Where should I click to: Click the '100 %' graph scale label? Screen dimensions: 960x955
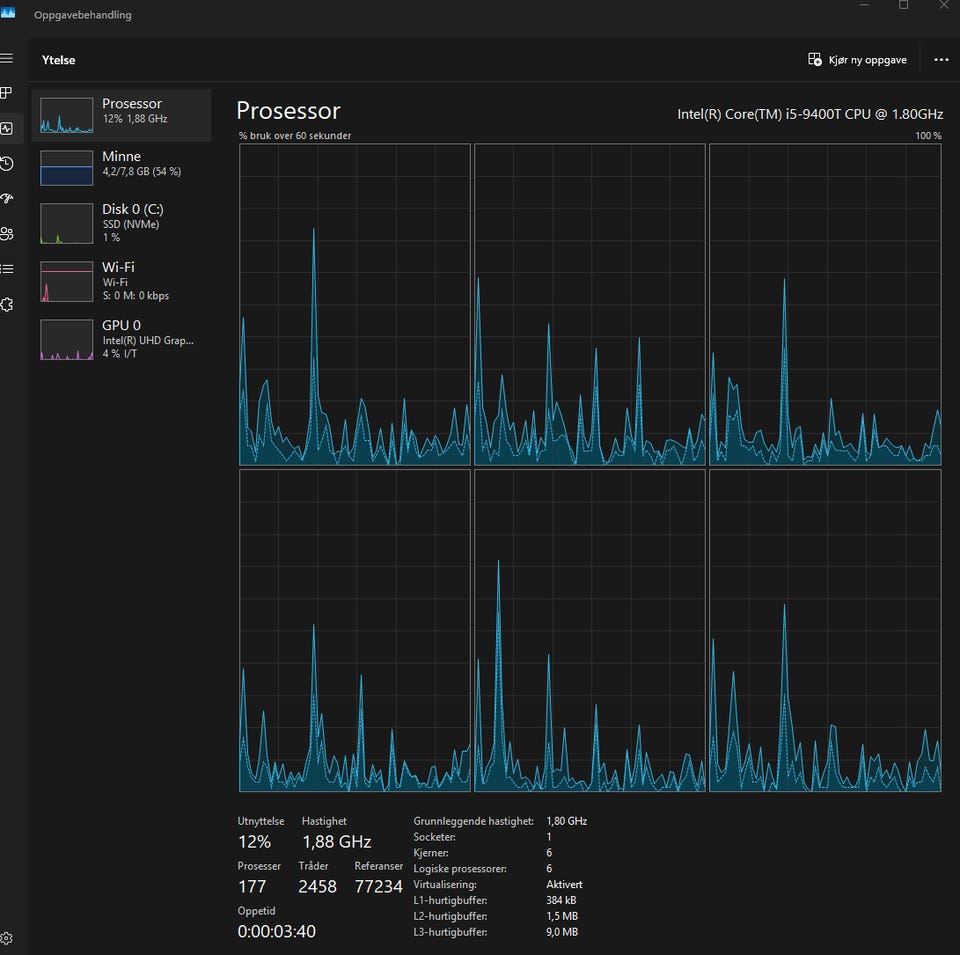pyautogui.click(x=928, y=135)
